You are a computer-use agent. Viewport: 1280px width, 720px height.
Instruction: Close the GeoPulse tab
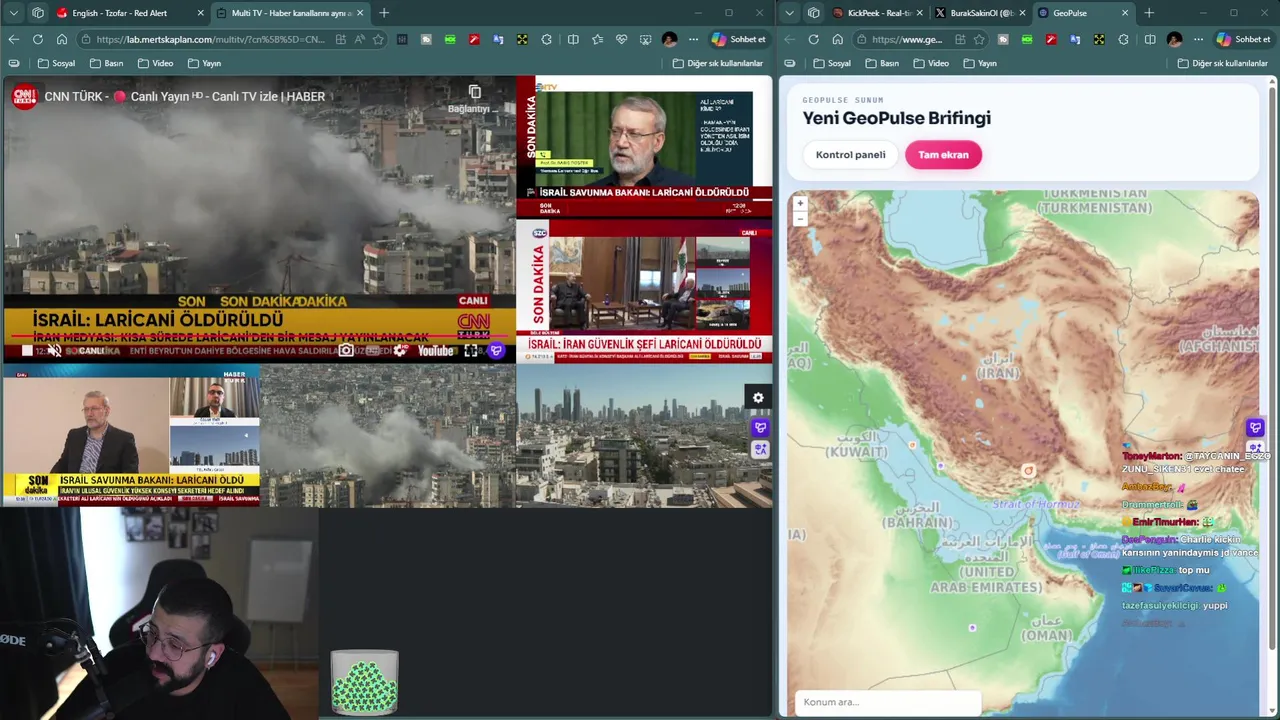(1125, 13)
